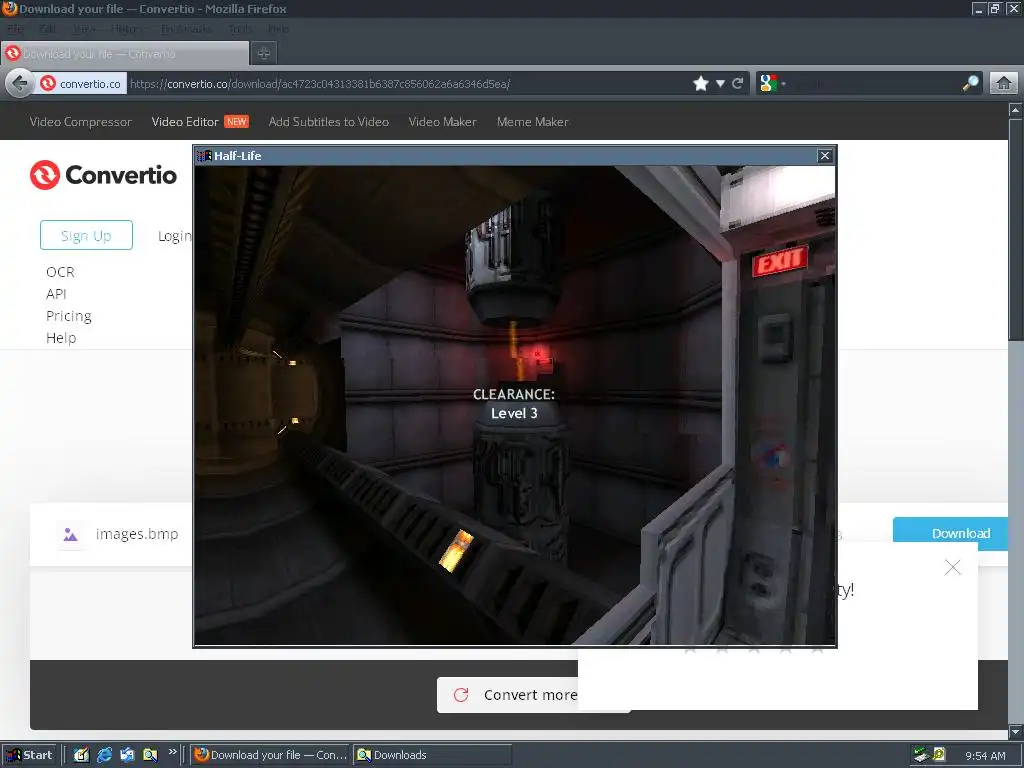Click inside the URL address field
Viewport: 1024px width, 768px height.
coord(408,84)
